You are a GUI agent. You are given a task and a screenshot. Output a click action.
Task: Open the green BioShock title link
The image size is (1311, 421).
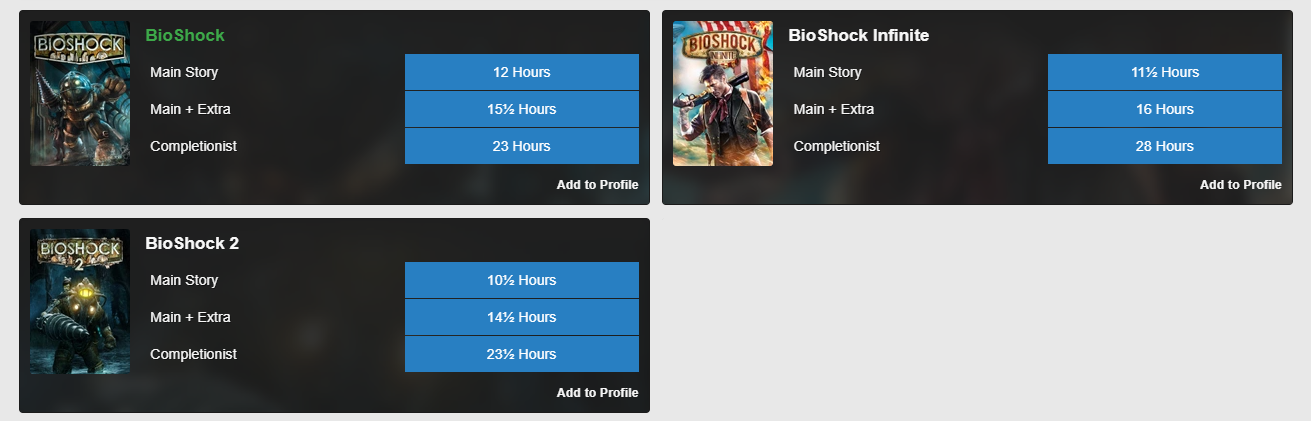pyautogui.click(x=185, y=36)
